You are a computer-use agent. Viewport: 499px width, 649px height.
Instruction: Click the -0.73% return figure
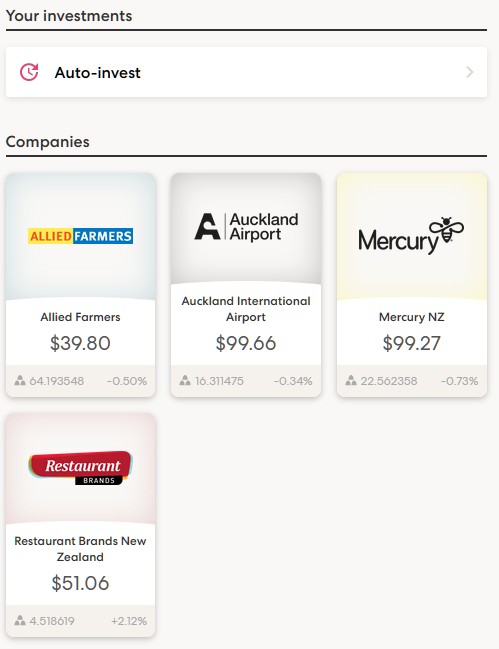coord(459,381)
